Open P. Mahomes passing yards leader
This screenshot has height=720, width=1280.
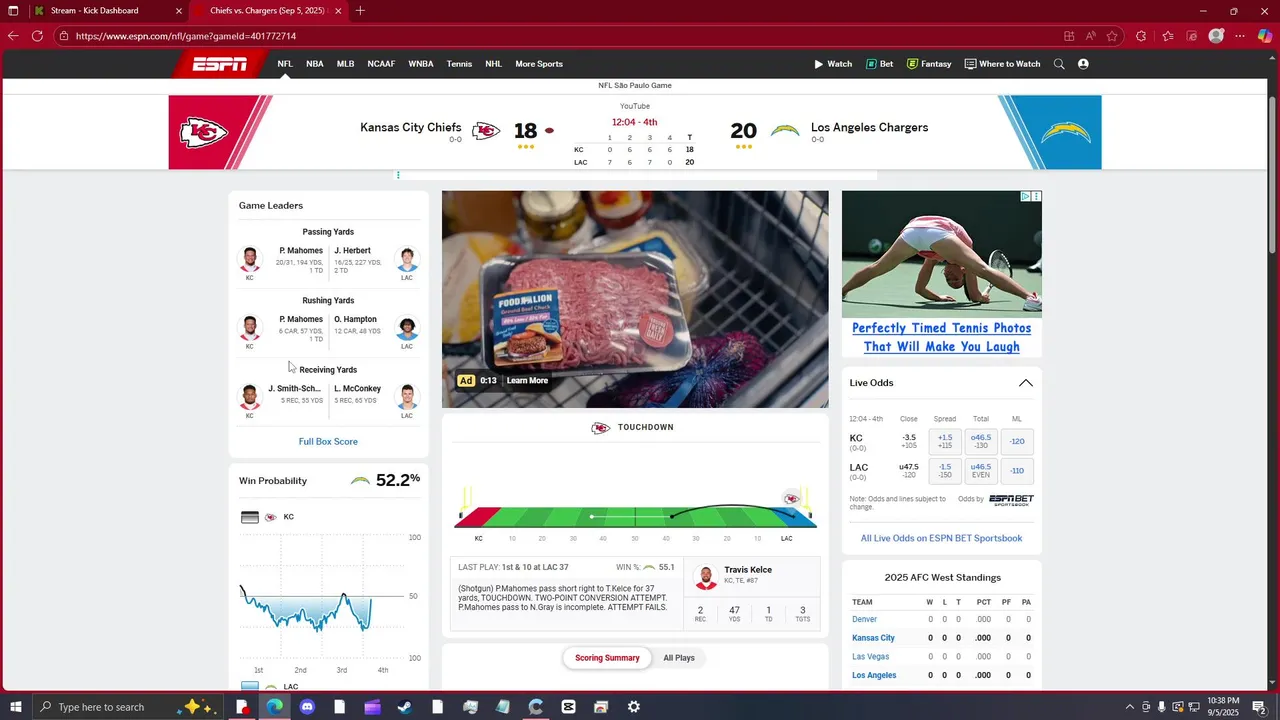point(301,251)
